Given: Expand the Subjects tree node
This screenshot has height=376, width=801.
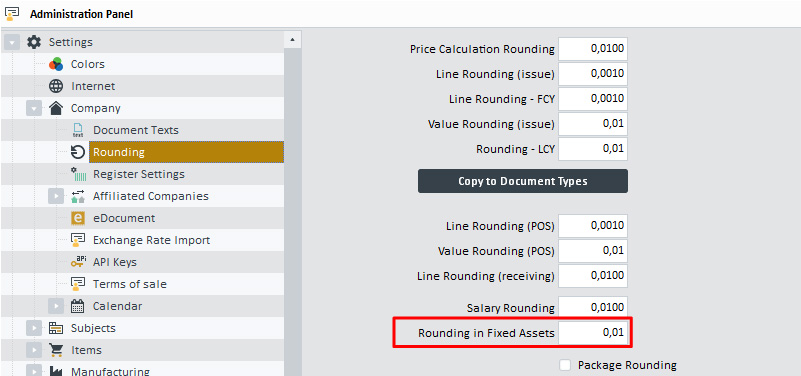Looking at the screenshot, I should click(x=34, y=328).
